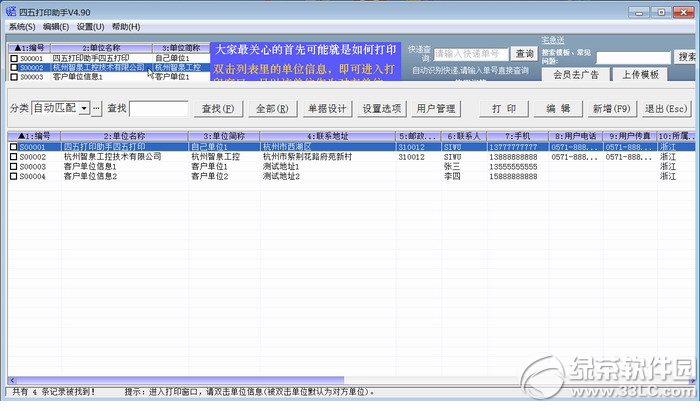Sort top list by 2:单位名称 header

[x=101, y=48]
